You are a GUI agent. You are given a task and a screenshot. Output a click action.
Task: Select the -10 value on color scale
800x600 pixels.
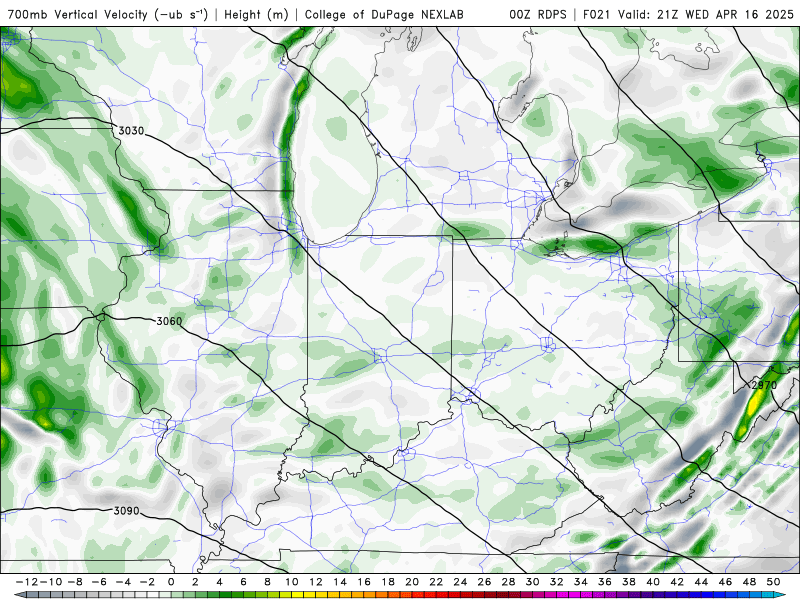tap(50, 582)
